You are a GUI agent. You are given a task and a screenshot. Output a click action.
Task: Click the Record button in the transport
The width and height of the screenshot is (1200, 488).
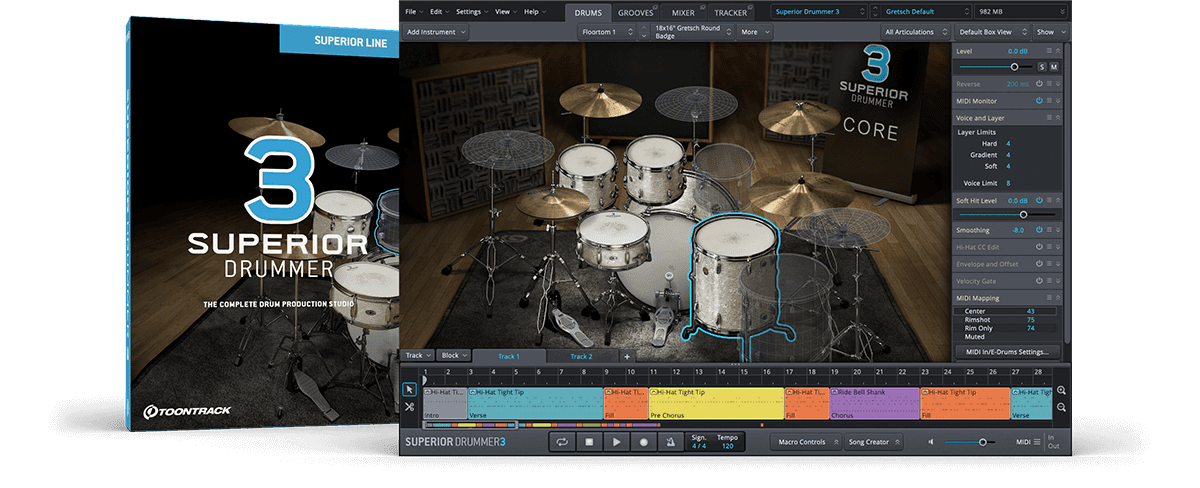pos(644,441)
